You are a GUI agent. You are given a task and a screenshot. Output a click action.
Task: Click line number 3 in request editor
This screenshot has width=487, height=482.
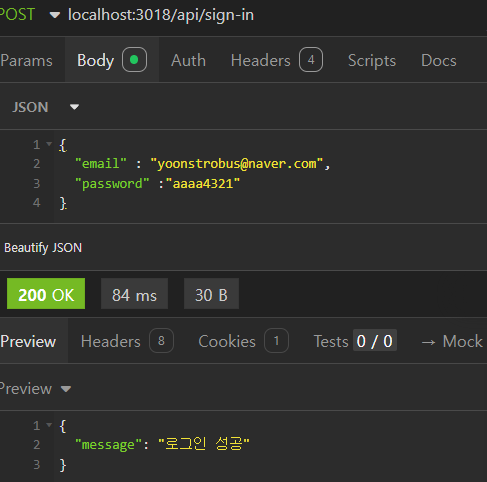point(37,184)
